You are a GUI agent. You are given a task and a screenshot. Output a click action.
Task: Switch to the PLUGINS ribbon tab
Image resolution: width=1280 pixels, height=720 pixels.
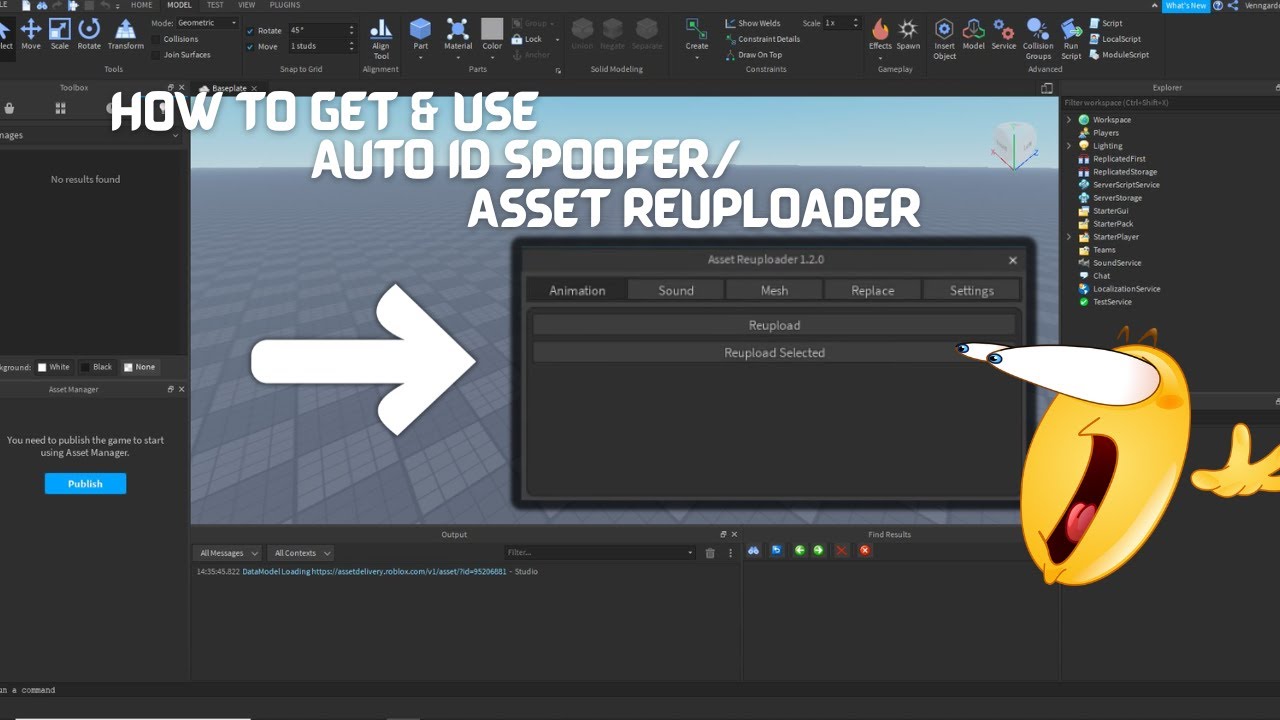pos(285,5)
